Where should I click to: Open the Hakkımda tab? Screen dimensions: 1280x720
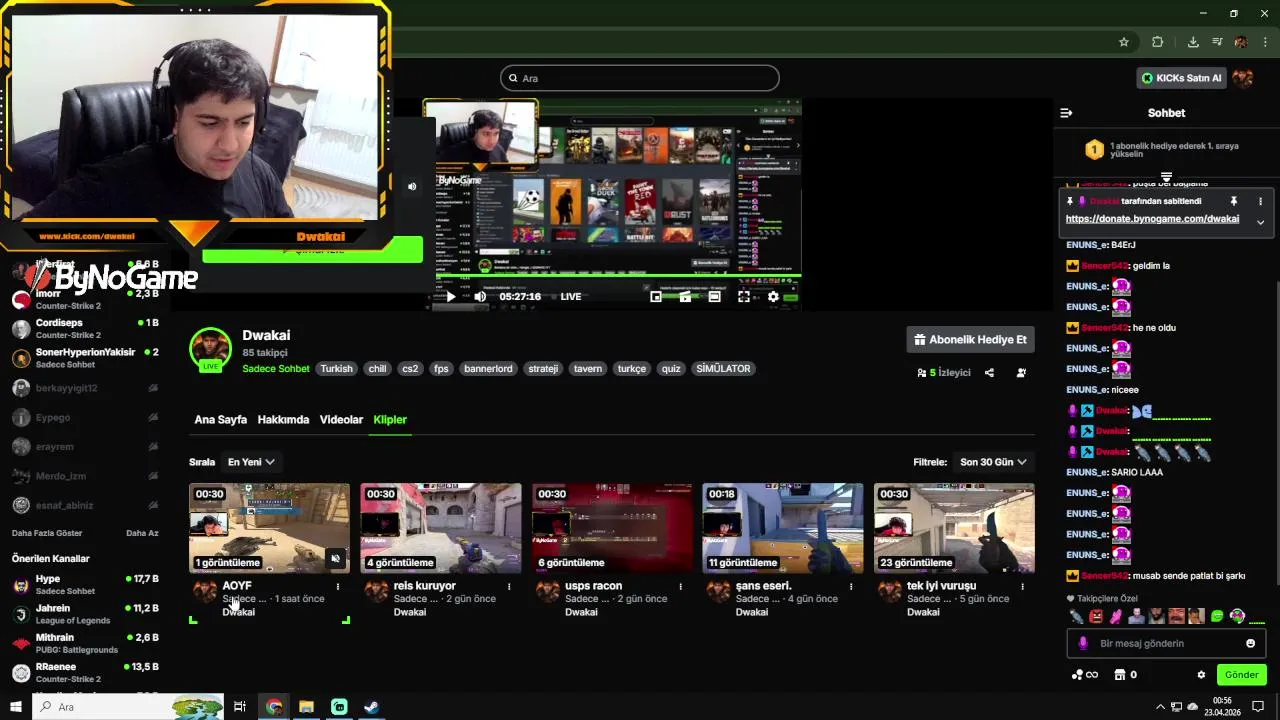(283, 420)
